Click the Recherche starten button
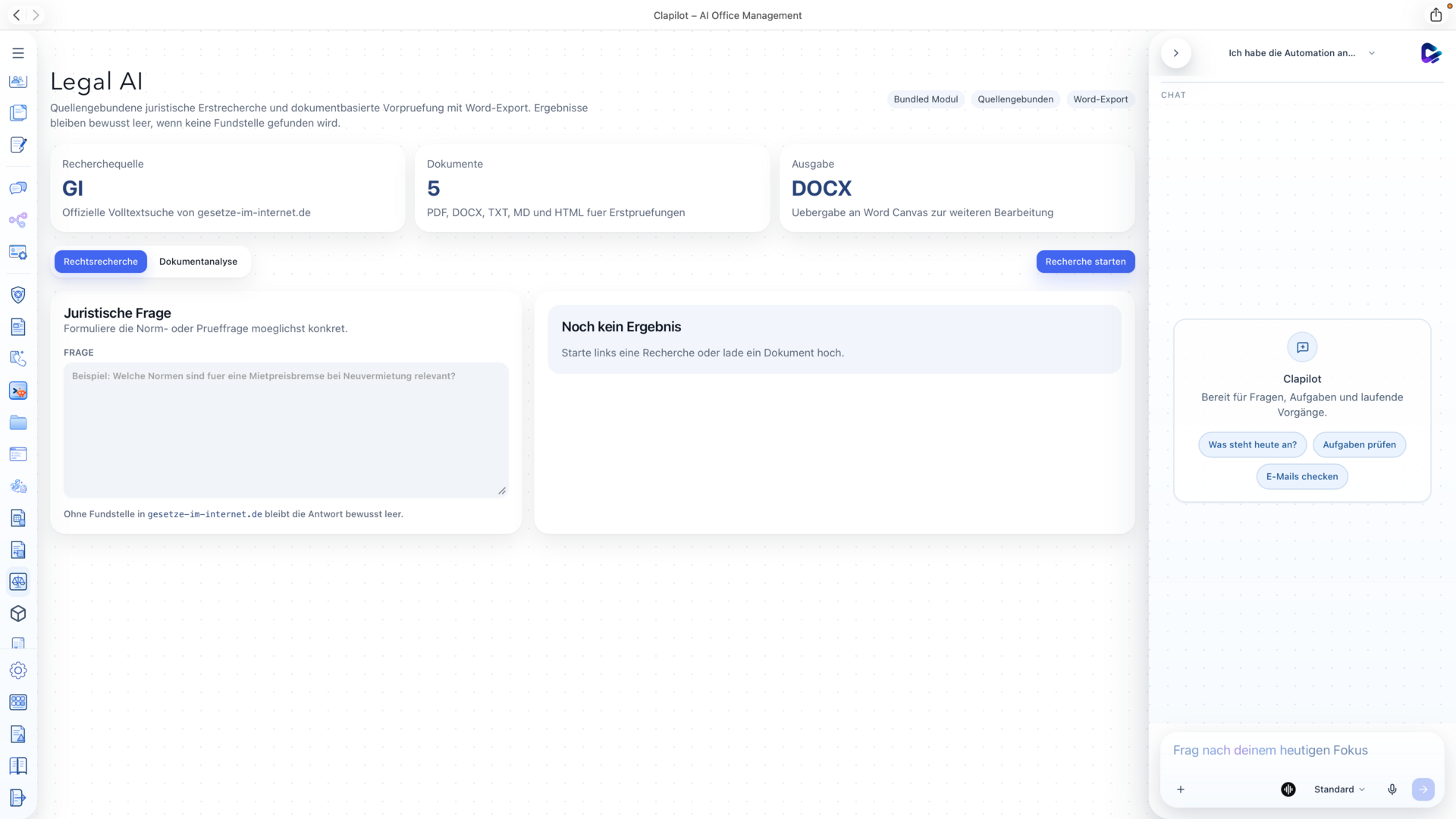1456x819 pixels. pyautogui.click(x=1085, y=262)
